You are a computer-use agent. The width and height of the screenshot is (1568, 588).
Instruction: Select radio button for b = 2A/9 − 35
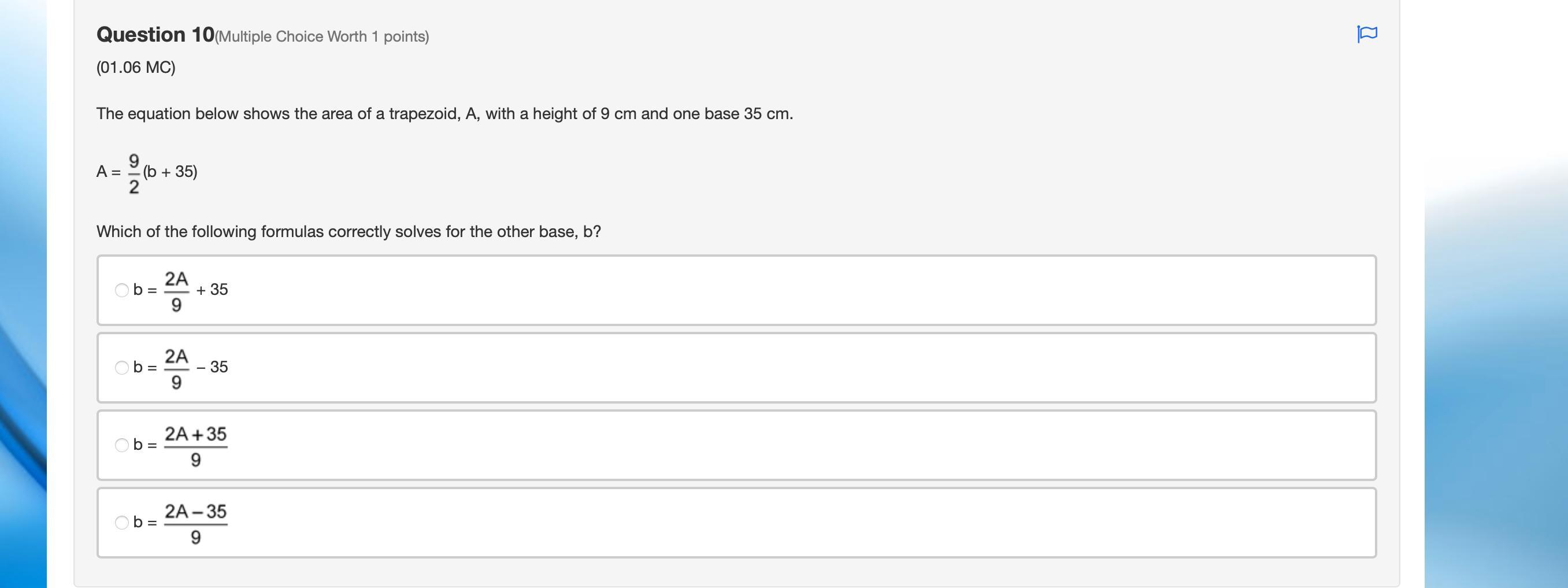[x=122, y=367]
